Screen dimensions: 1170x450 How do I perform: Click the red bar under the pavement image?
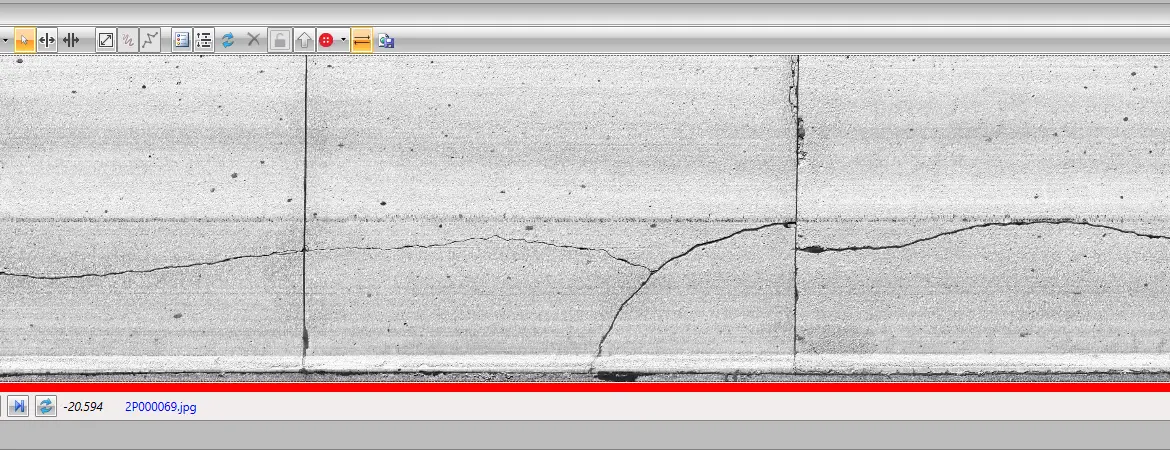pyautogui.click(x=585, y=387)
